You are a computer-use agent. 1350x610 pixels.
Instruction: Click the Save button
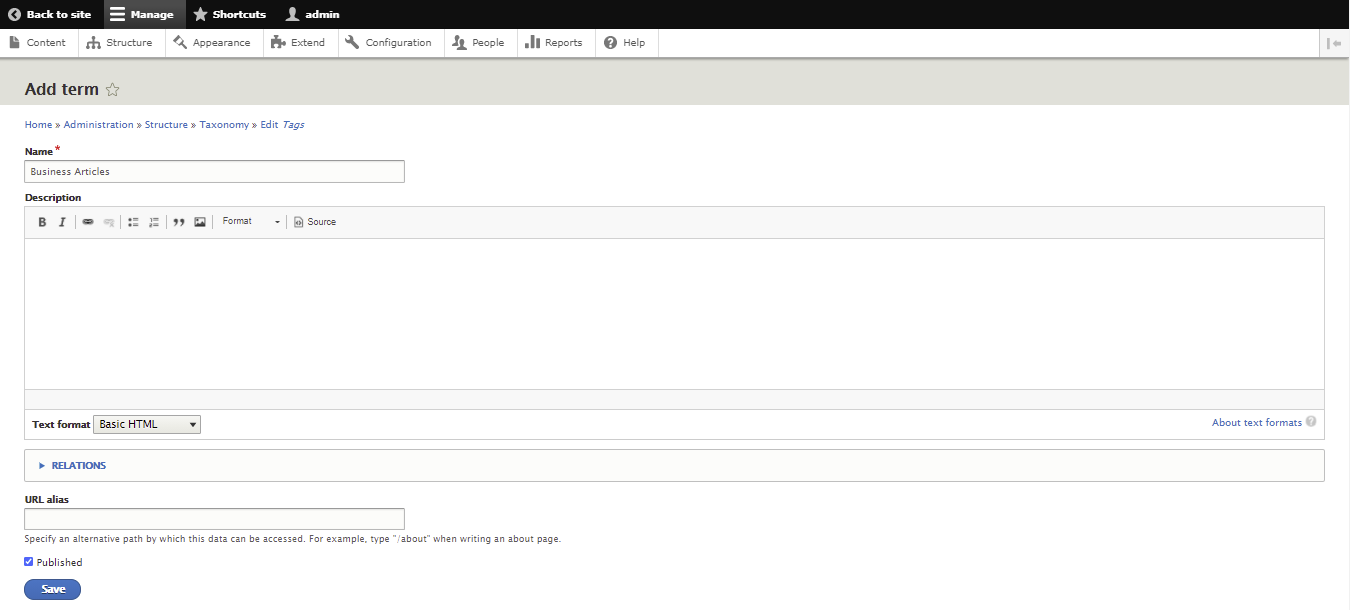pos(52,589)
